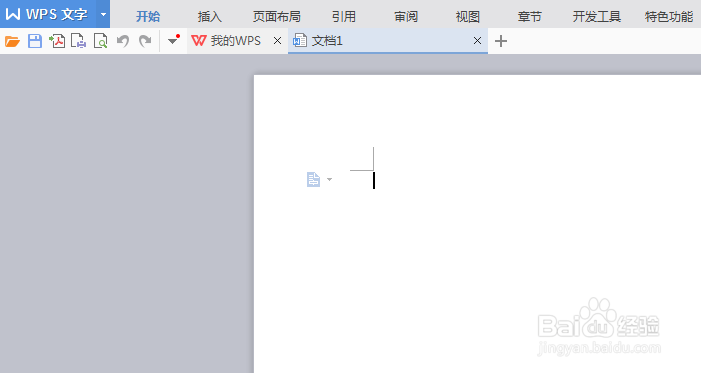Image resolution: width=701 pixels, height=373 pixels.
Task: Open the 审阅 tab
Action: (x=406, y=17)
